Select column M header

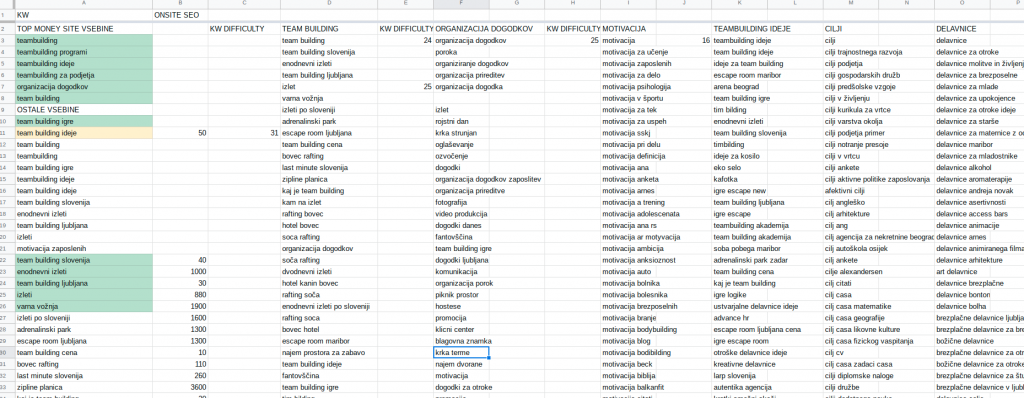click(851, 4)
